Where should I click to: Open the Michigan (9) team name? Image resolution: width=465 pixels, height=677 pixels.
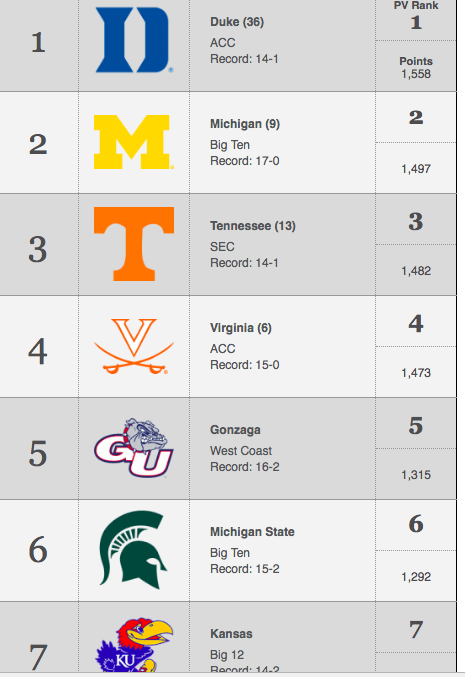(245, 124)
